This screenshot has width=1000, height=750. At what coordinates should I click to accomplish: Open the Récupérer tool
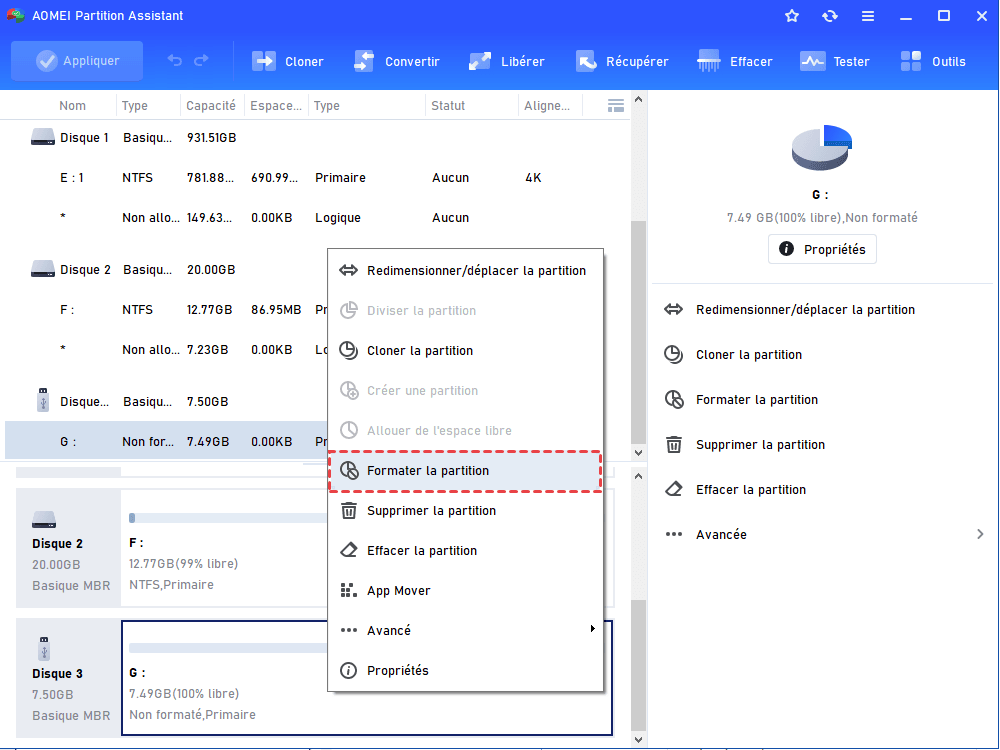click(622, 61)
